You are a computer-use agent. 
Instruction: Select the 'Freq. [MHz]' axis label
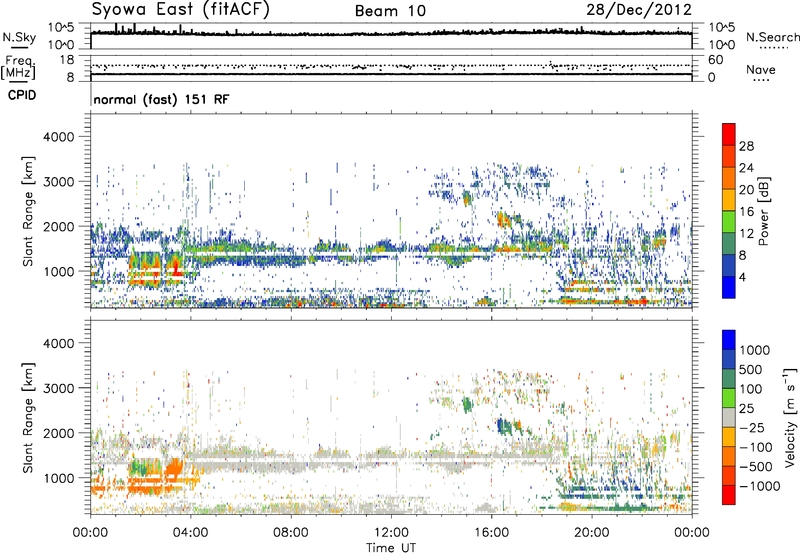pos(19,67)
